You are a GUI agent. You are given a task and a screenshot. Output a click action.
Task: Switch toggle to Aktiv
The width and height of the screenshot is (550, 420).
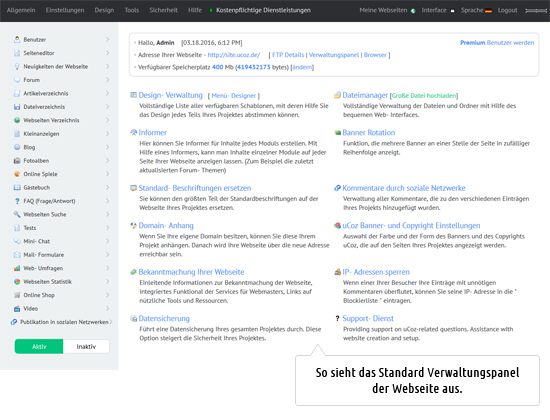(39, 347)
